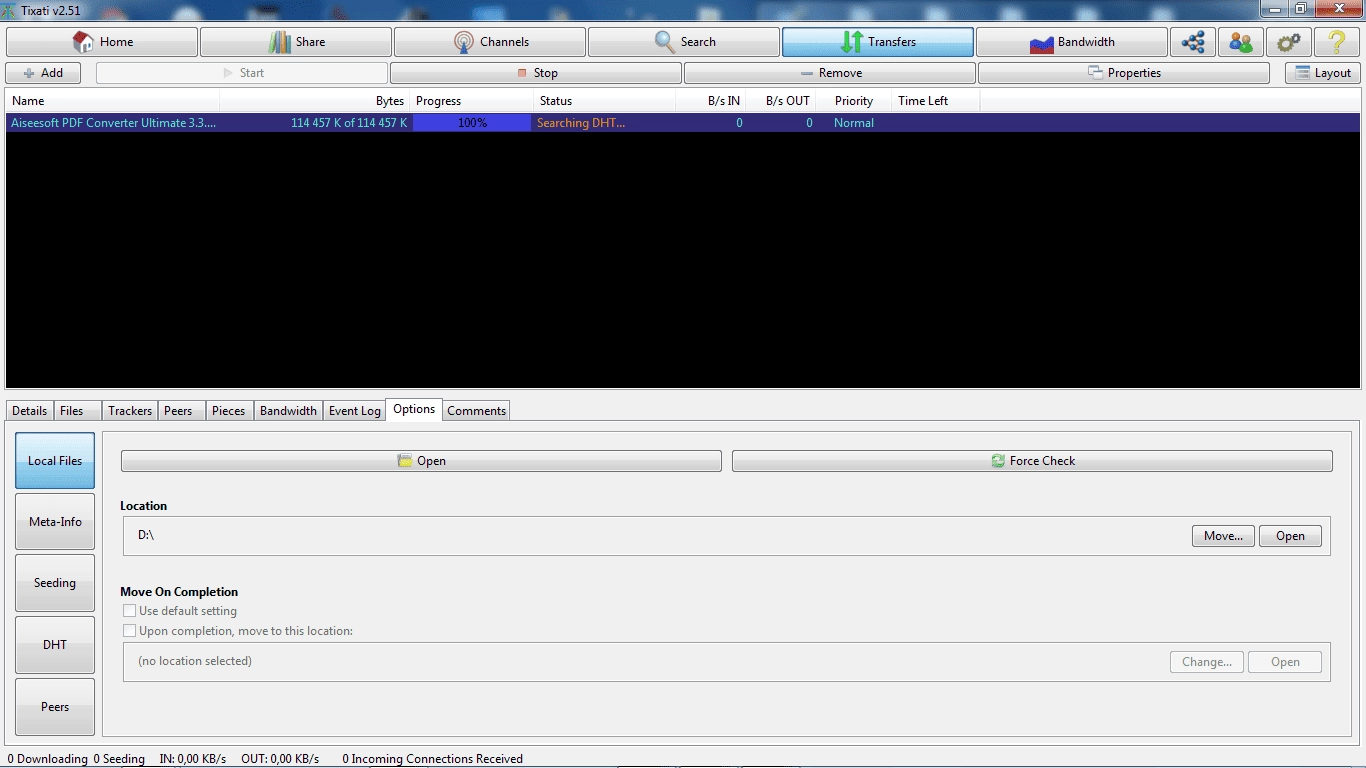Select the Transfers section
This screenshot has height=768, width=1366.
[878, 42]
